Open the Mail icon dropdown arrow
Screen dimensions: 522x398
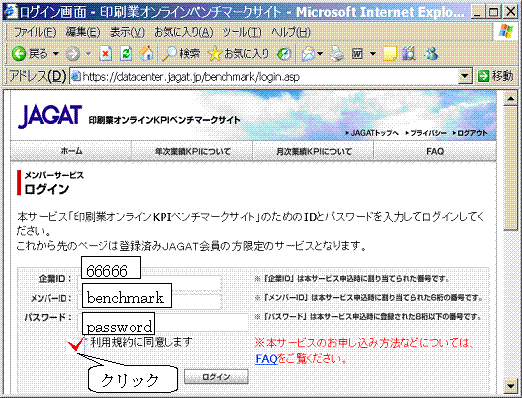pos(320,54)
